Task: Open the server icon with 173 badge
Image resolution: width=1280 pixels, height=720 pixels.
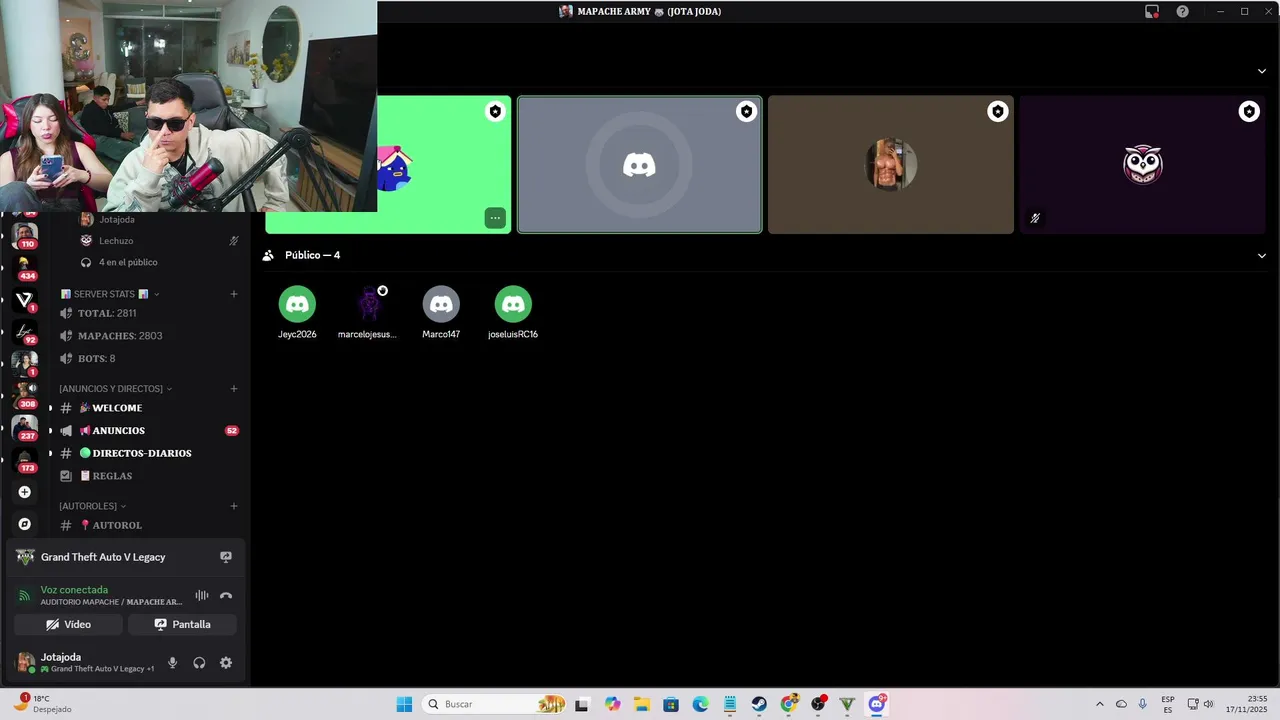Action: (x=25, y=459)
